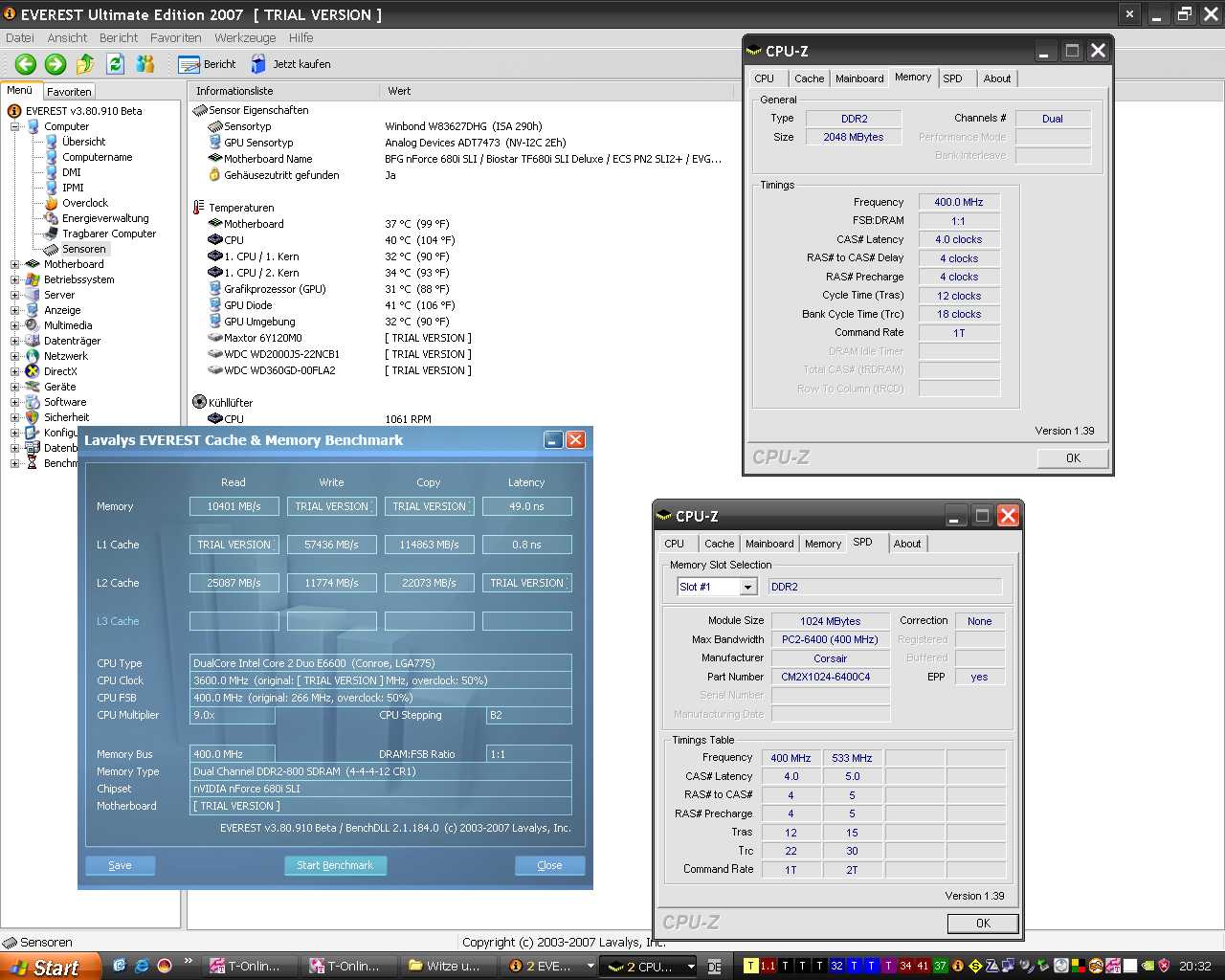This screenshot has width=1225, height=980.
Task: Open the Slot #1 dropdown in CPU-Z
Action: [x=748, y=587]
